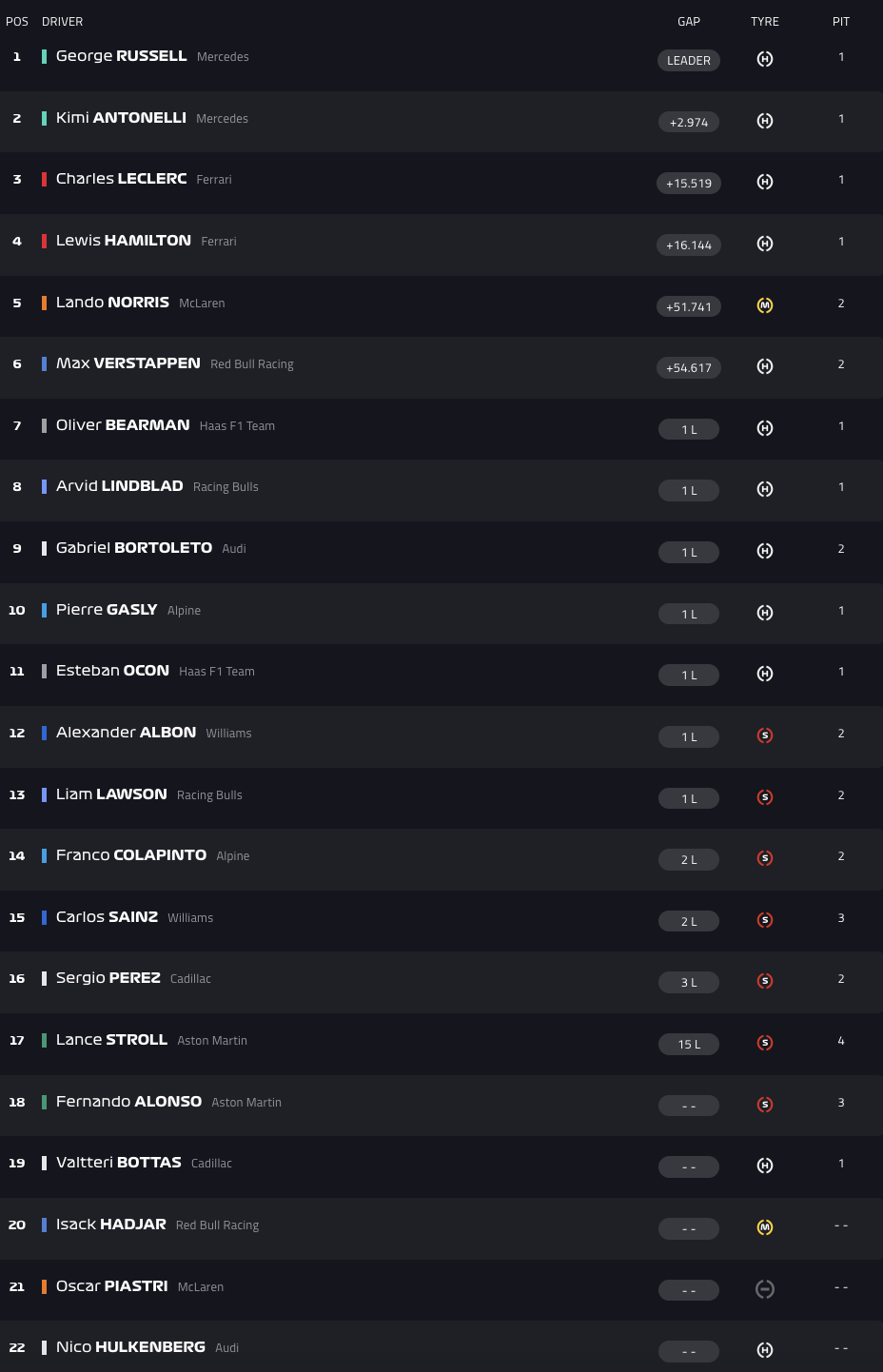Click Antonelli's +2.974 gap badge
This screenshot has width=883, height=1372.
[689, 122]
